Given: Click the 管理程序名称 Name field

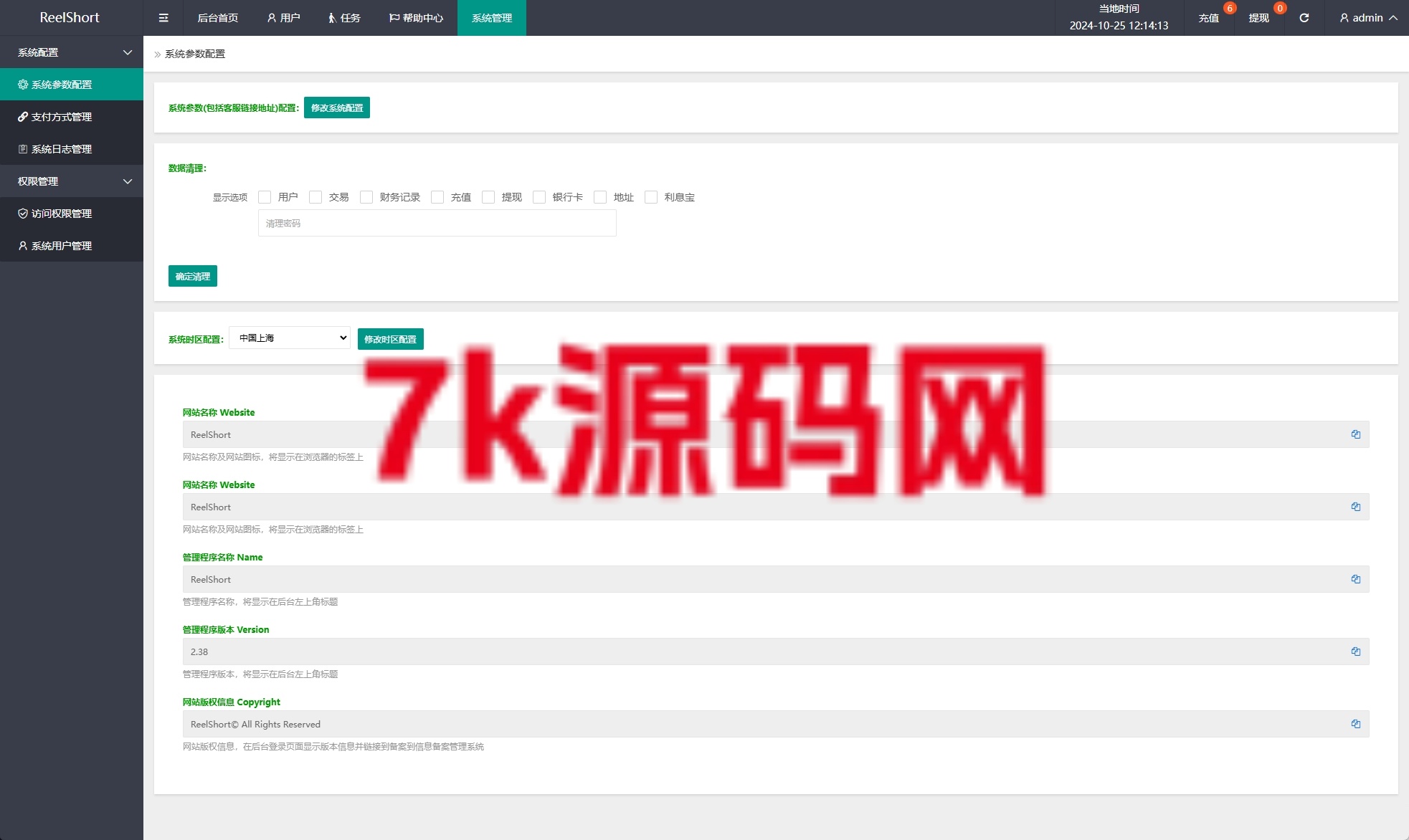Looking at the screenshot, I should (x=776, y=579).
